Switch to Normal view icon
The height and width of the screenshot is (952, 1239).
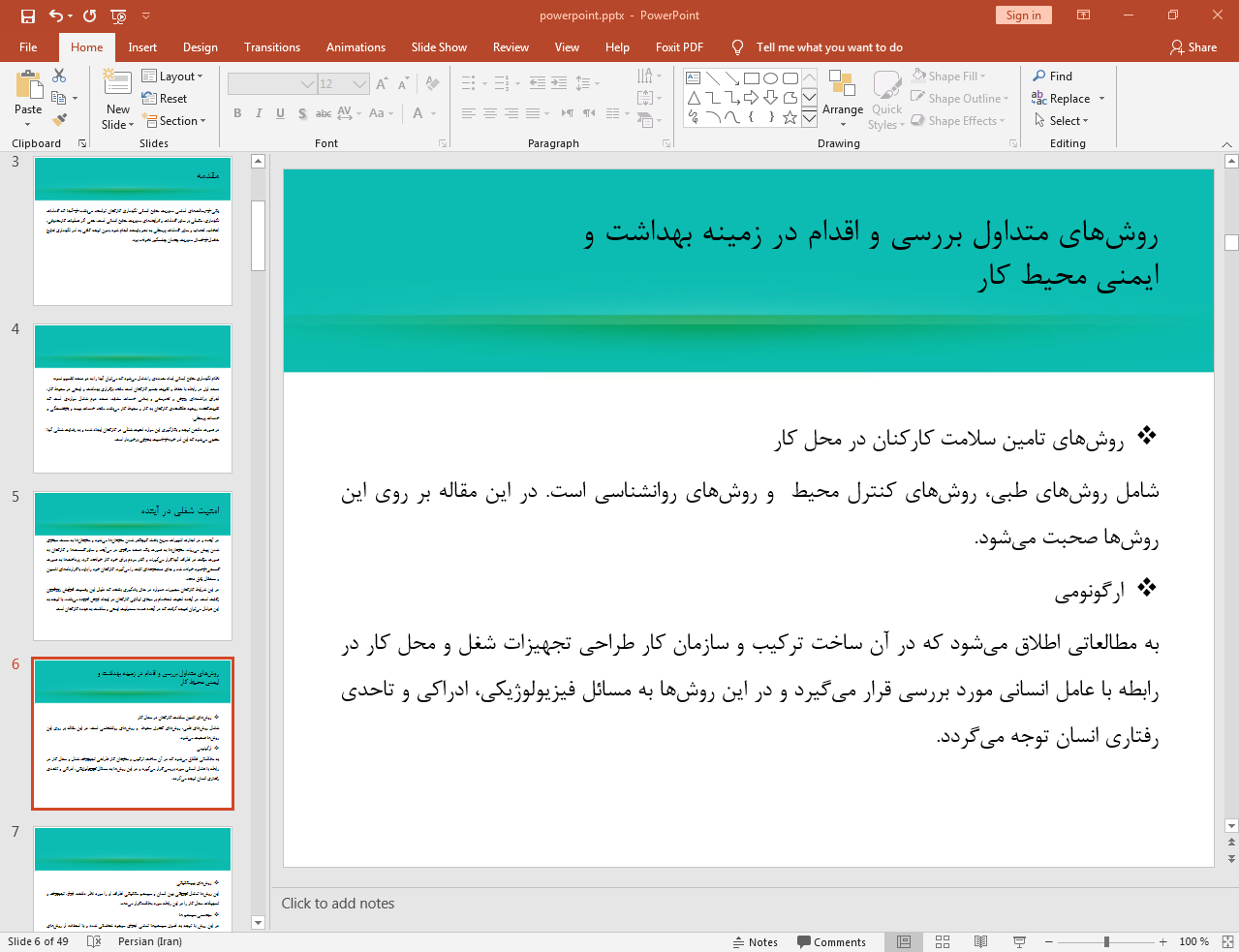(x=904, y=941)
